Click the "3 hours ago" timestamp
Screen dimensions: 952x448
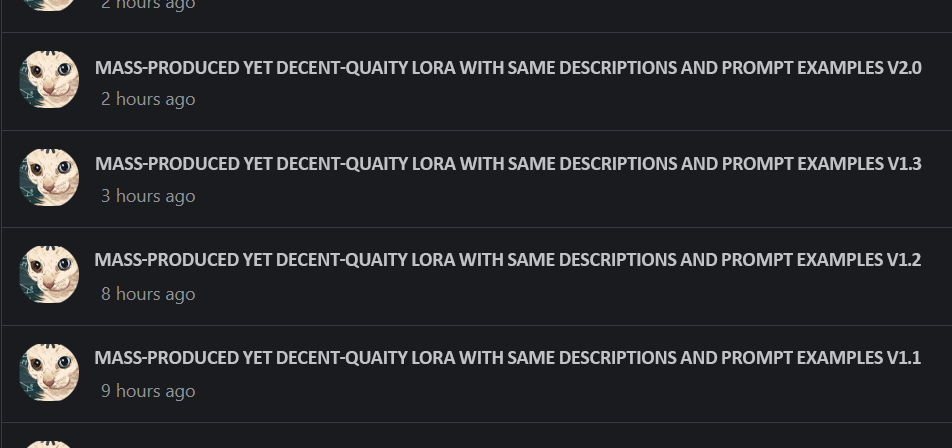point(148,196)
